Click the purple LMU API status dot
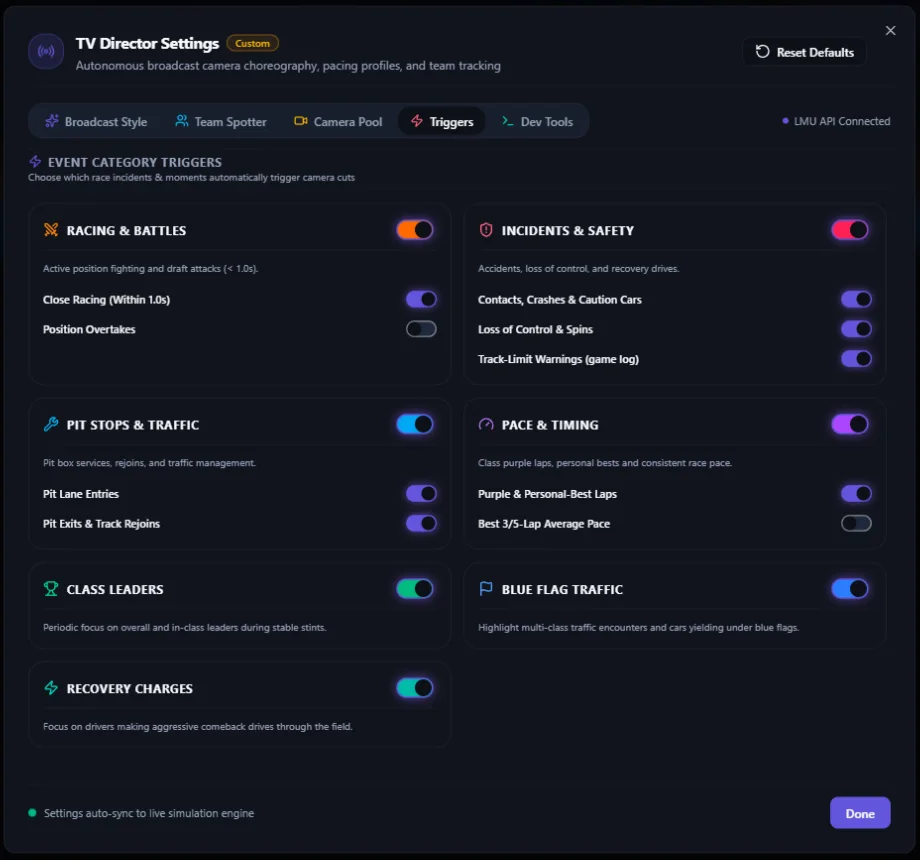The width and height of the screenshot is (920, 860). 785,121
